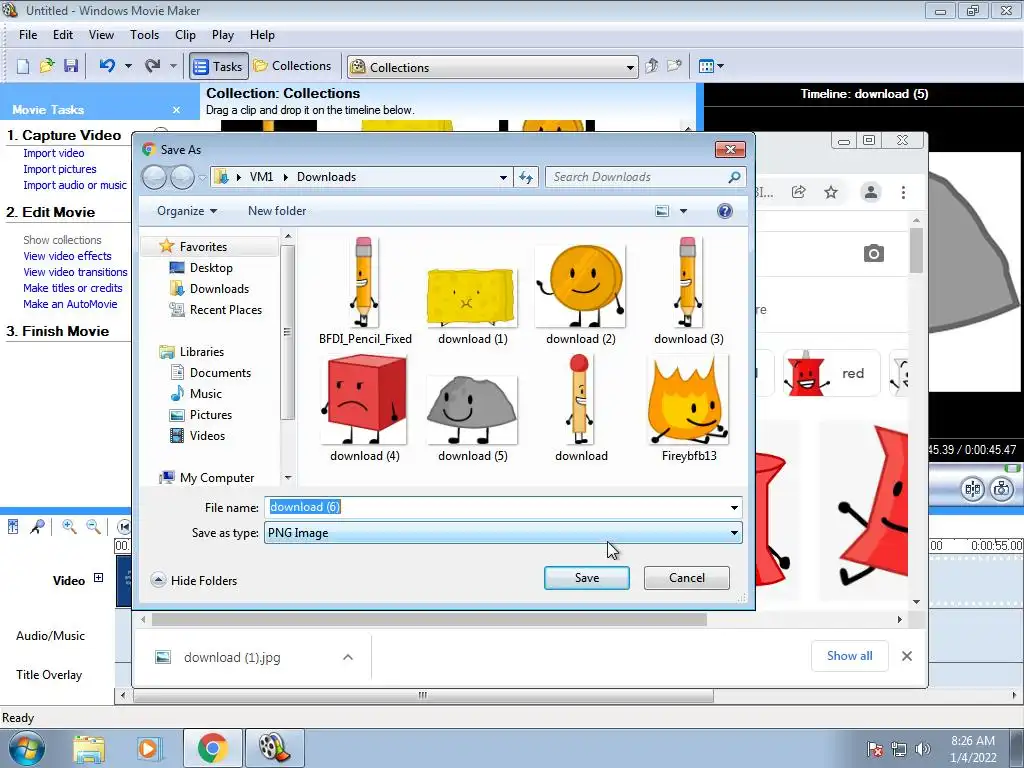Click the Chrome icon in the Windows taskbar
The height and width of the screenshot is (768, 1024).
[x=212, y=748]
